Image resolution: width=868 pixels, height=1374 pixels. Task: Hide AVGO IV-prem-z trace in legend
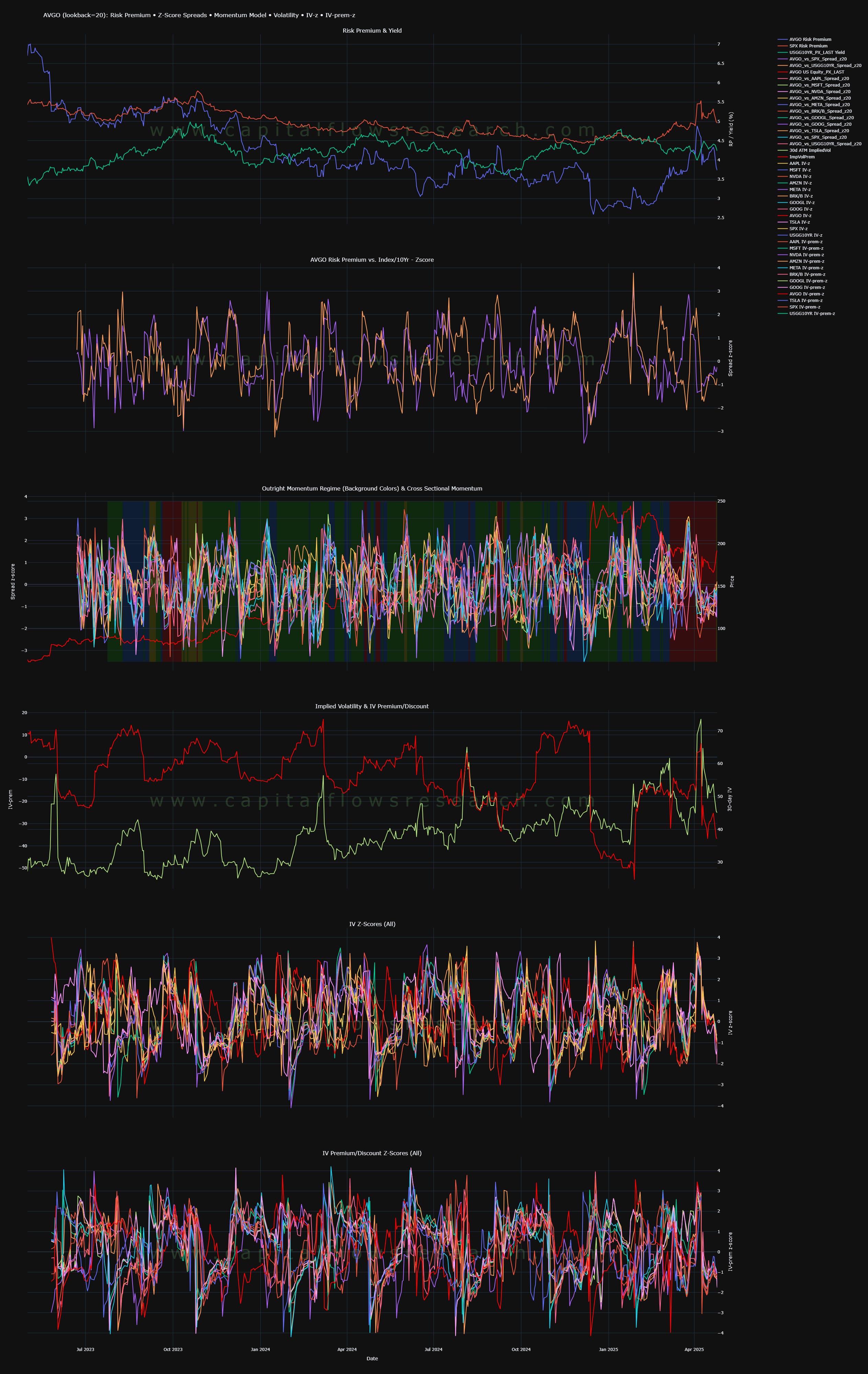801,294
